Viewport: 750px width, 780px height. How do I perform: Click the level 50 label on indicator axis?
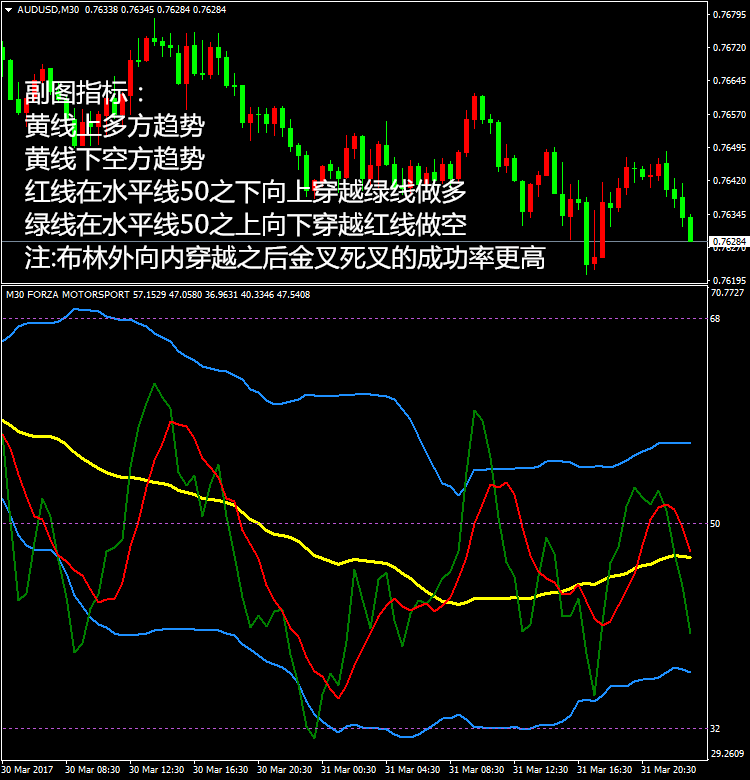[x=715, y=523]
